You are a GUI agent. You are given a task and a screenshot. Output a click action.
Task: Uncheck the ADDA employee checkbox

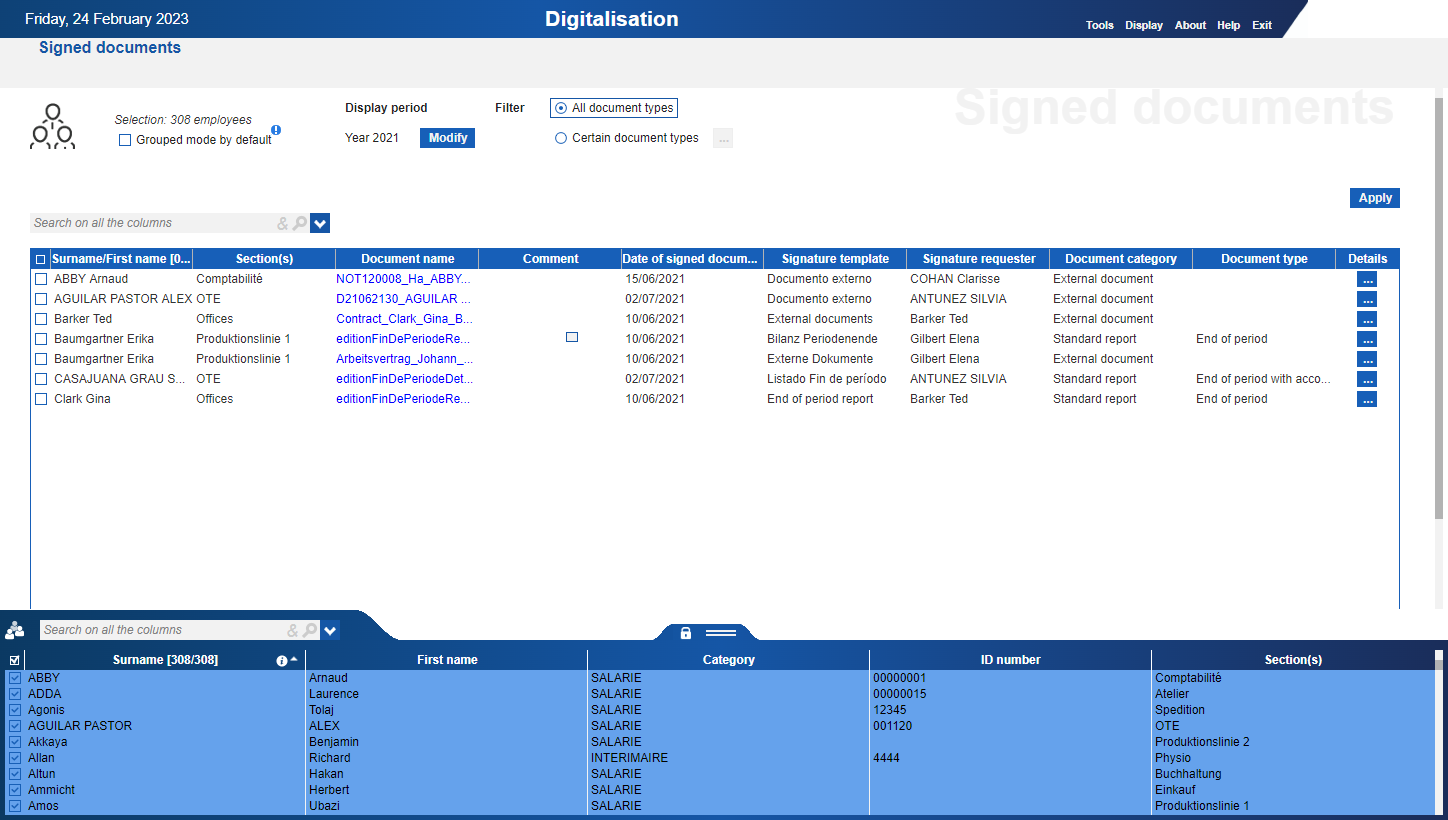(15, 694)
